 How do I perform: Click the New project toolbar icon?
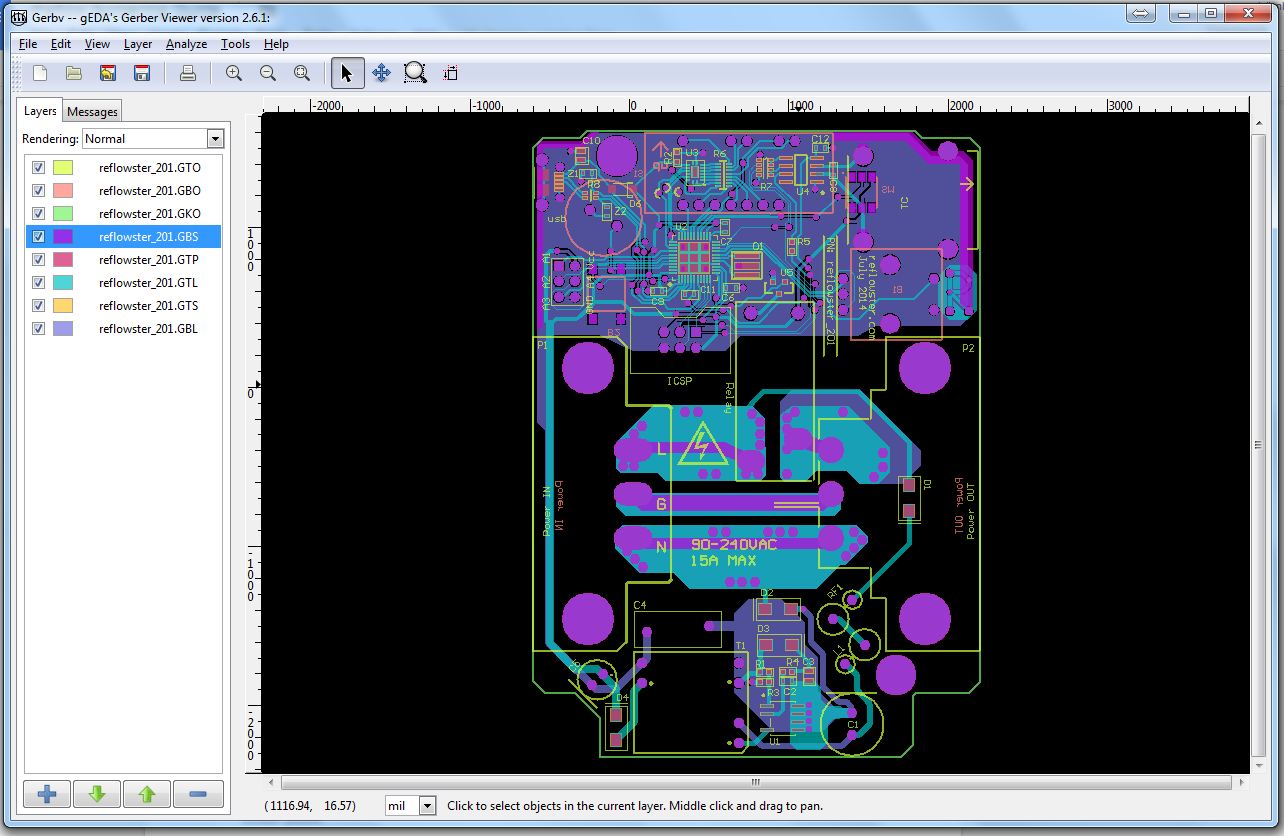[x=40, y=73]
